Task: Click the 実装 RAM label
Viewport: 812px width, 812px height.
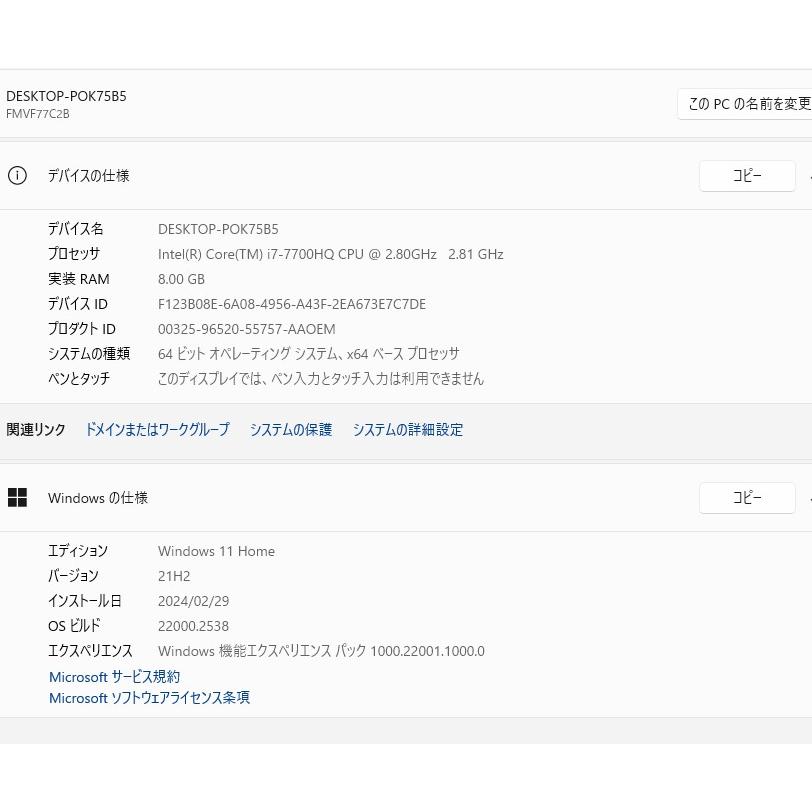Action: [79, 279]
